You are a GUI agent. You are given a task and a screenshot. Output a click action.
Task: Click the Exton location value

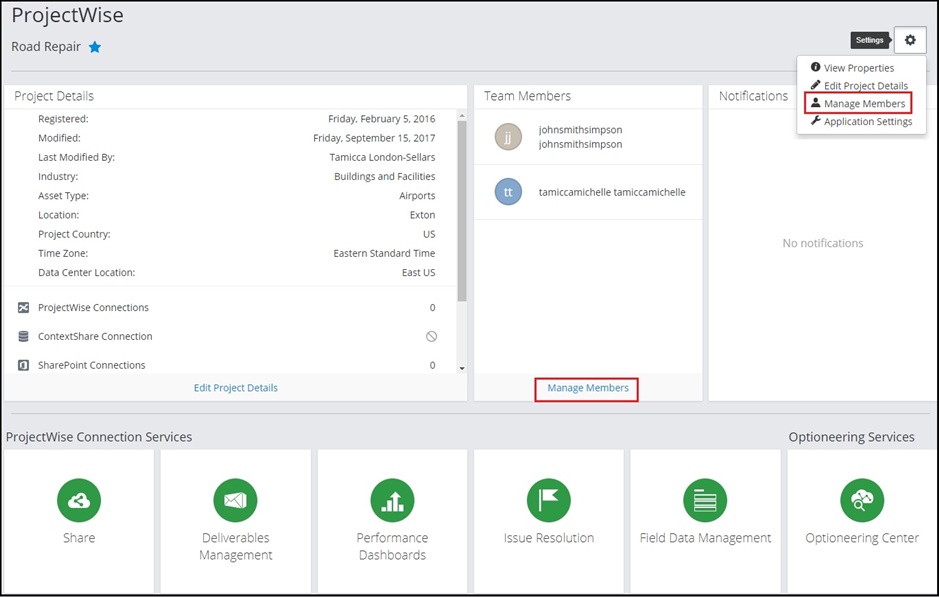(x=423, y=215)
